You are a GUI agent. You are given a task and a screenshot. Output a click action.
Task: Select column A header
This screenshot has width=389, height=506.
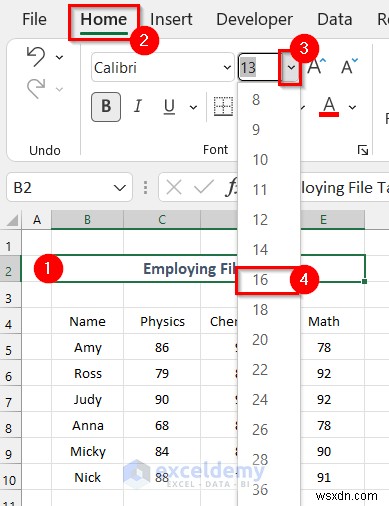(x=37, y=220)
